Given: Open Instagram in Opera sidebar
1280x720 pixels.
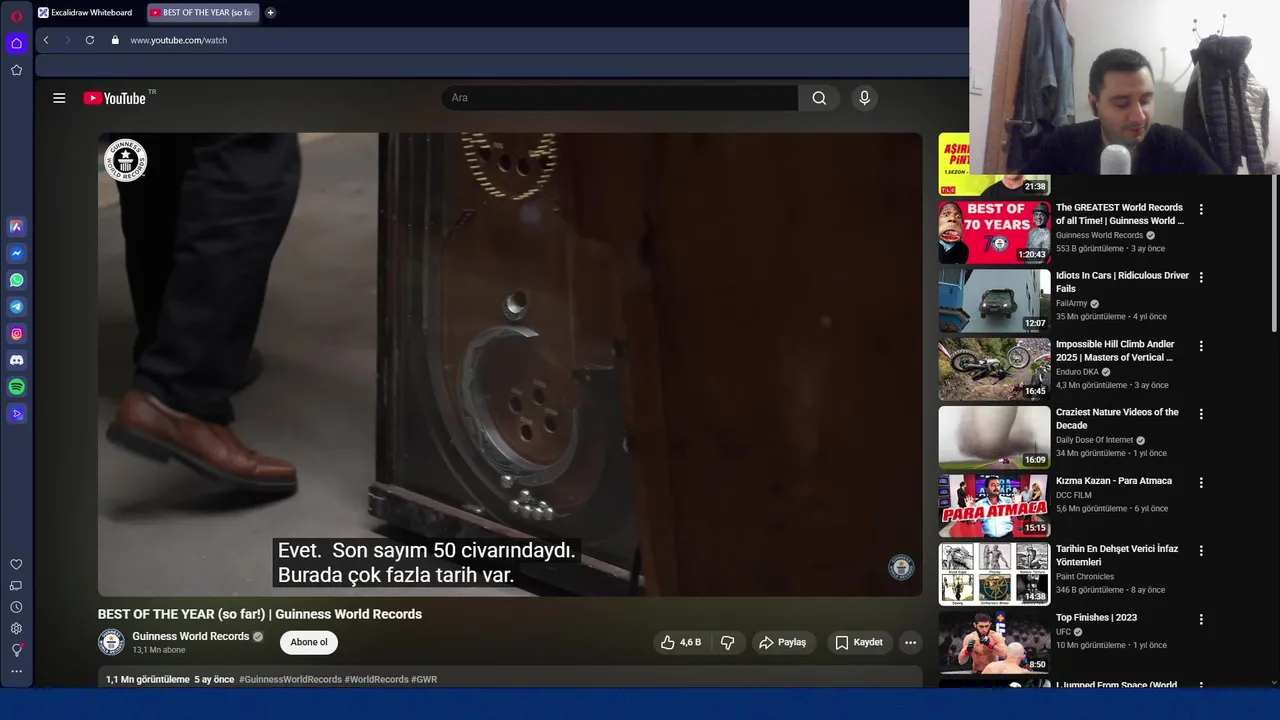Looking at the screenshot, I should coord(16,334).
